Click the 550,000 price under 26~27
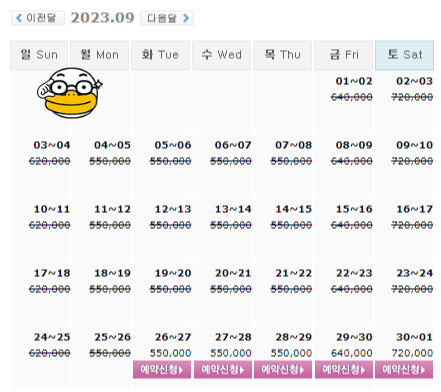The height and width of the screenshot is (392, 441). click(x=170, y=353)
